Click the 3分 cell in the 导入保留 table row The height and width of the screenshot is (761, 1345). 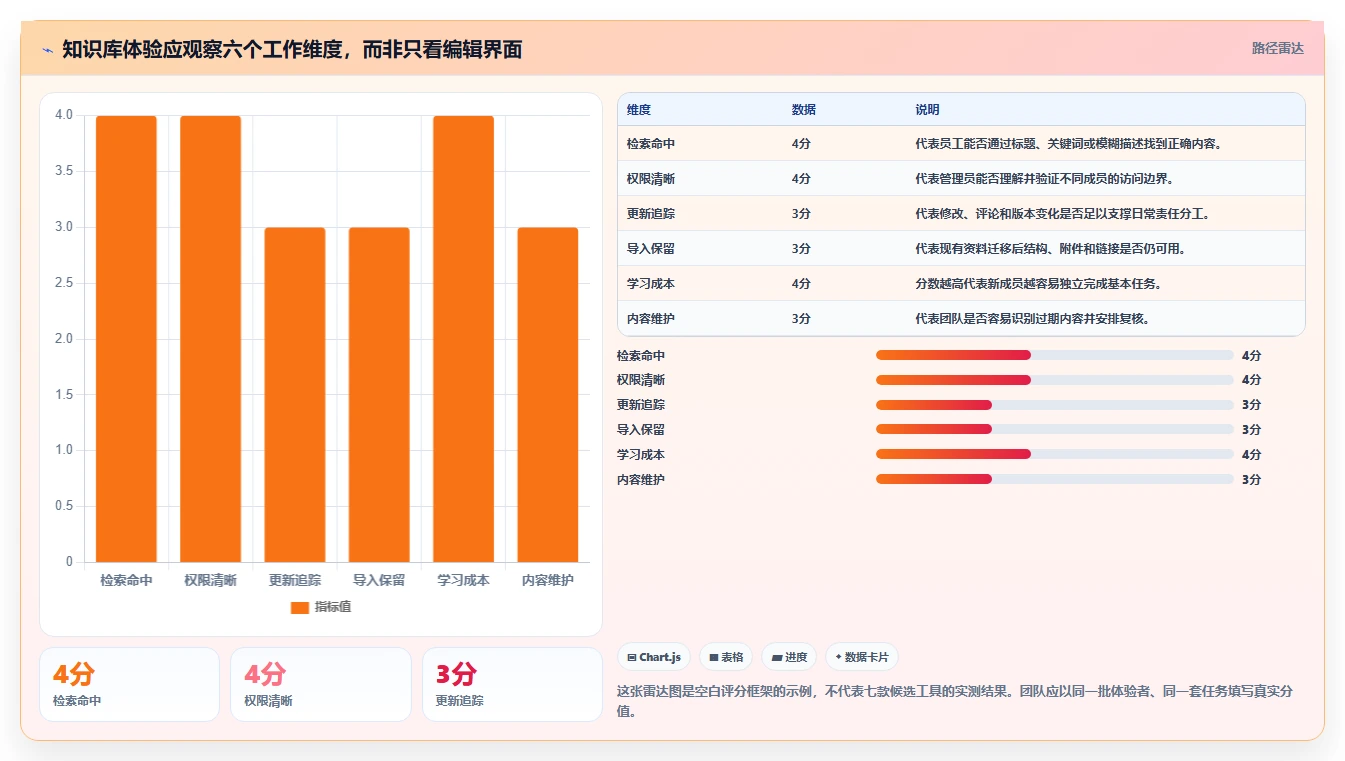[x=801, y=249]
